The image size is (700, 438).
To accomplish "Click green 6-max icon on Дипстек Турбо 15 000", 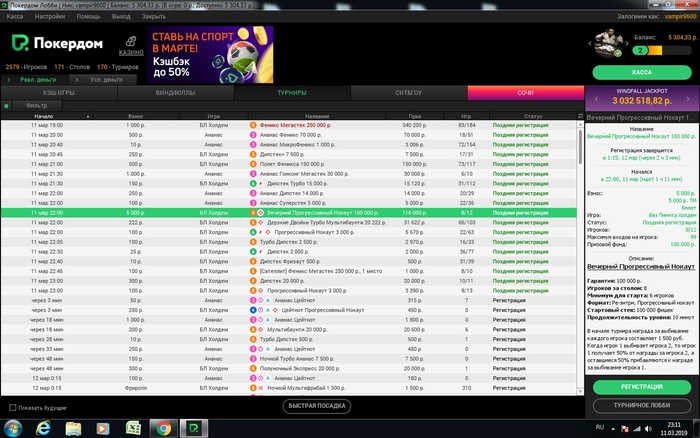I will [253, 184].
